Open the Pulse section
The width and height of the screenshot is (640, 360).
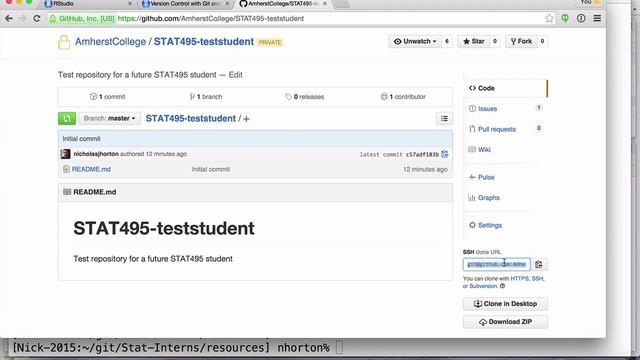coord(486,177)
